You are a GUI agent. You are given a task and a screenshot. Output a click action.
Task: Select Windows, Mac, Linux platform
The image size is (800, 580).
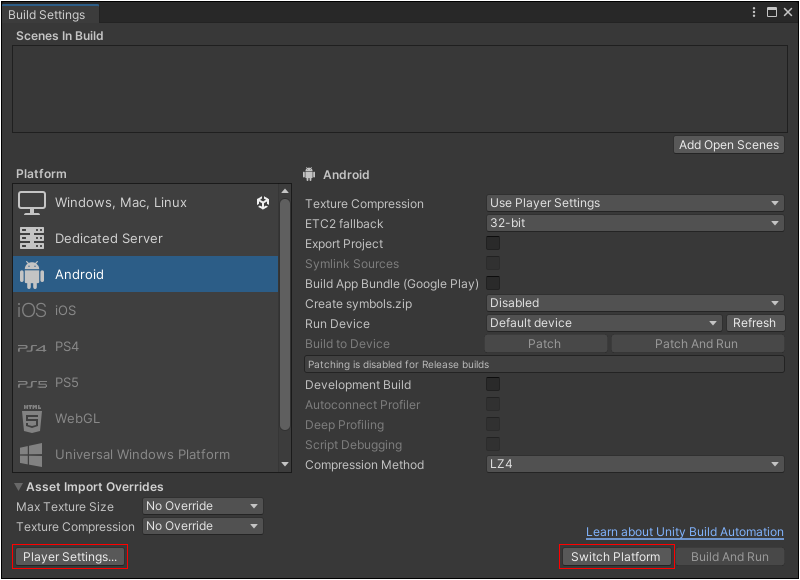[145, 203]
